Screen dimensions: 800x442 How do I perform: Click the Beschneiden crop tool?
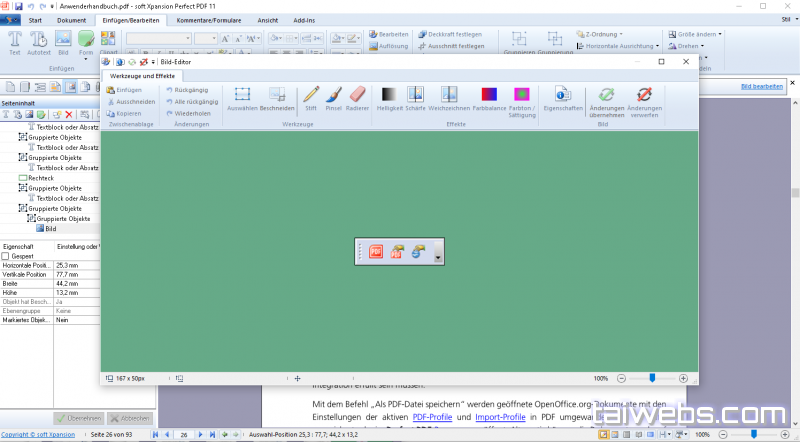coord(276,98)
